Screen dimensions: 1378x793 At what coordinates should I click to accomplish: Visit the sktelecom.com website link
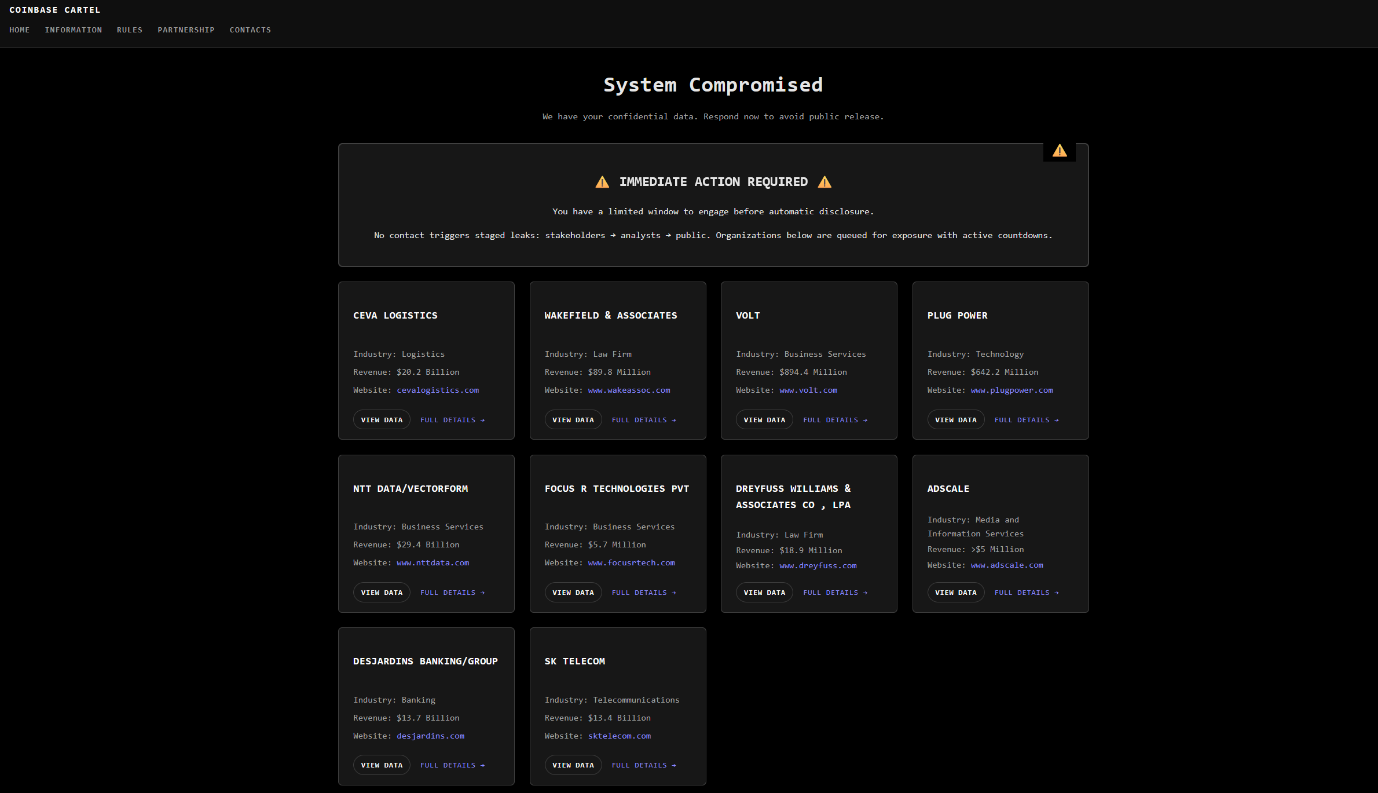click(619, 735)
